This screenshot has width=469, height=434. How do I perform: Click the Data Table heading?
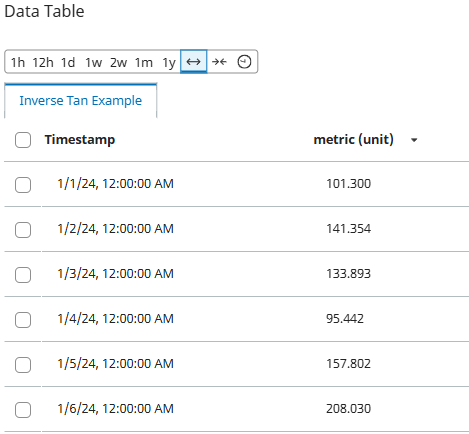coord(44,11)
